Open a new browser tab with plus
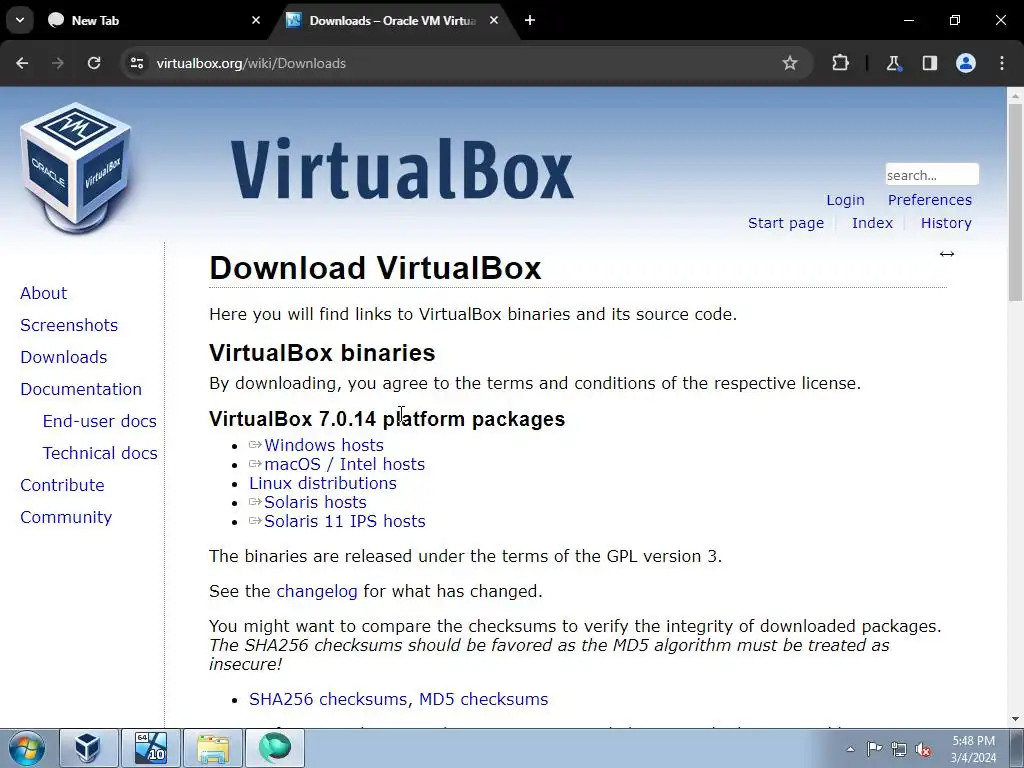 [530, 20]
